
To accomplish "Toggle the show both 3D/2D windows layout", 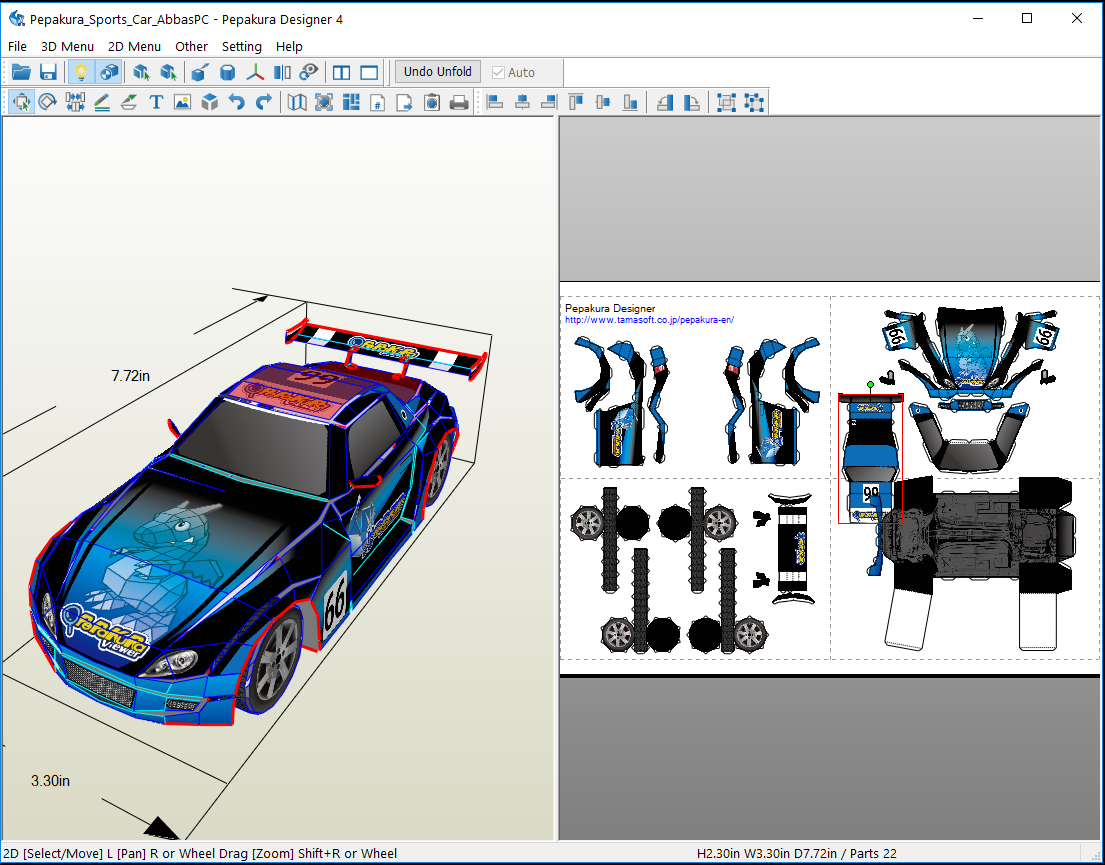I will click(x=342, y=72).
